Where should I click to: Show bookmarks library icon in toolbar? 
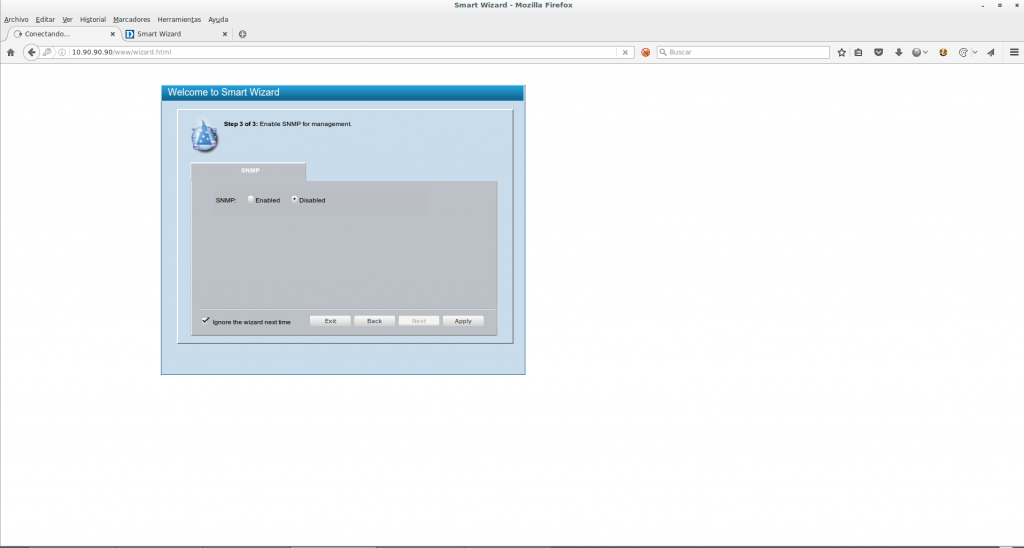pyautogui.click(x=859, y=52)
